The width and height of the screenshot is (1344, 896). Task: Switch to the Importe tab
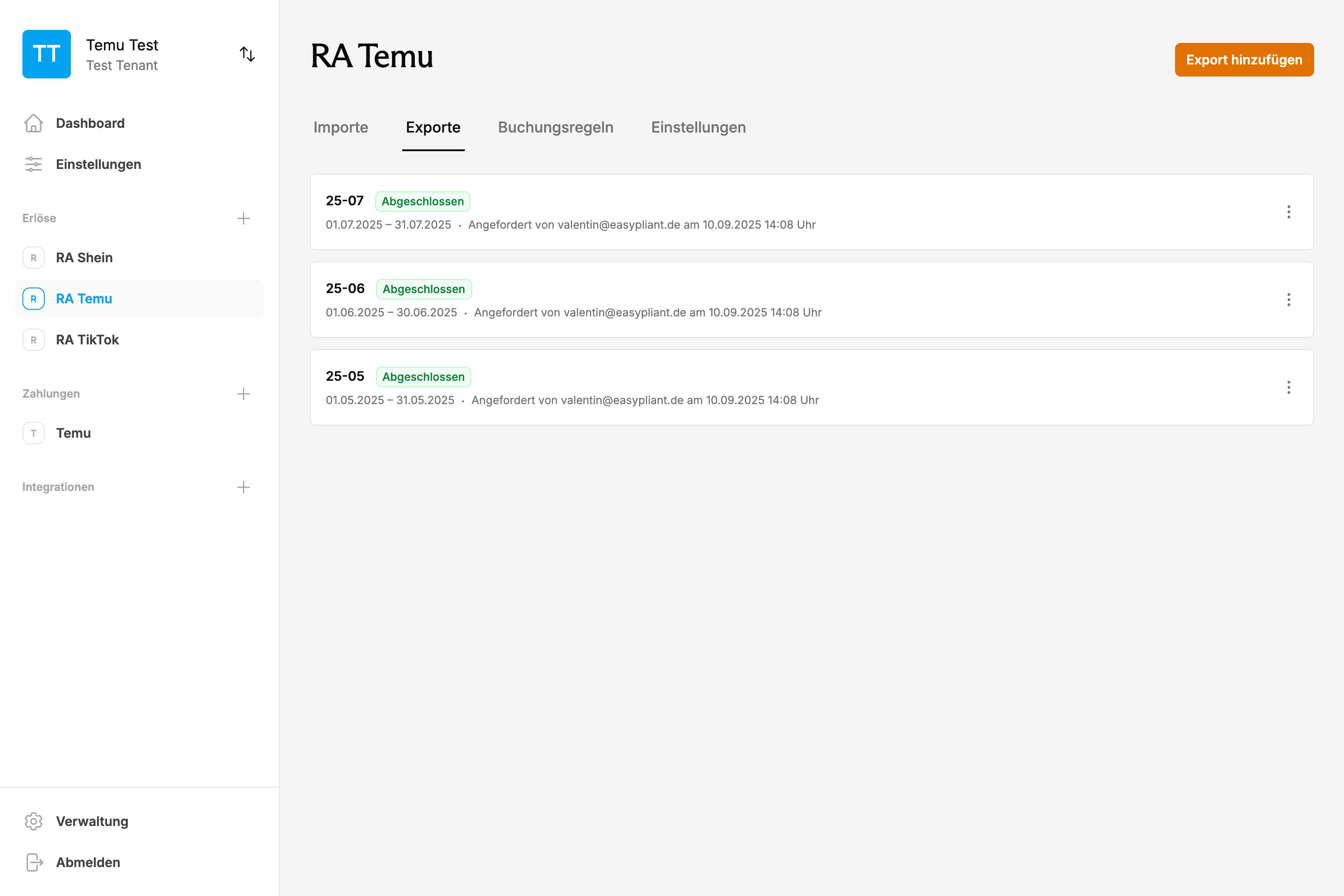pos(341,127)
